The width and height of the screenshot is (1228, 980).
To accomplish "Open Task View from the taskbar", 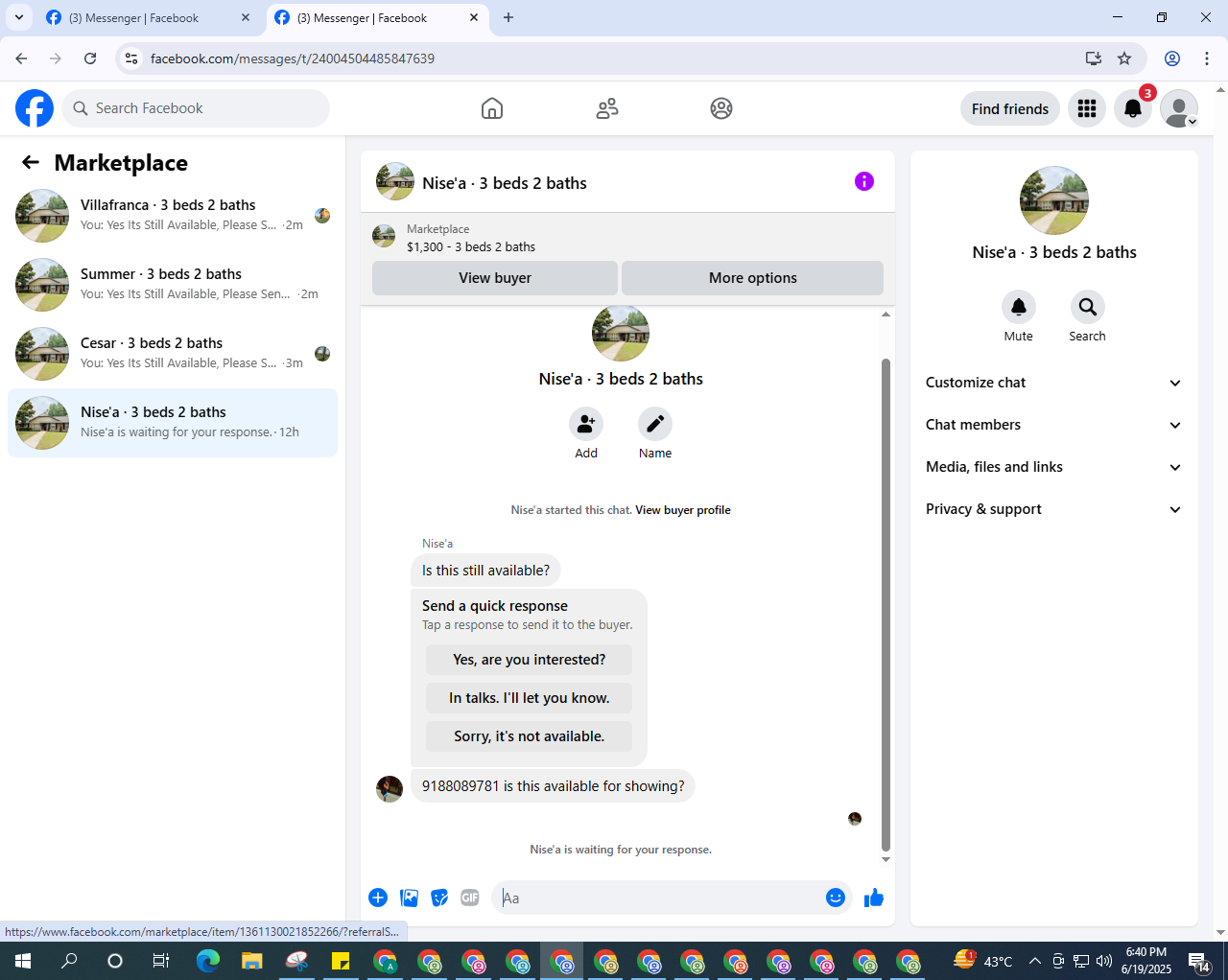I will pos(161,961).
